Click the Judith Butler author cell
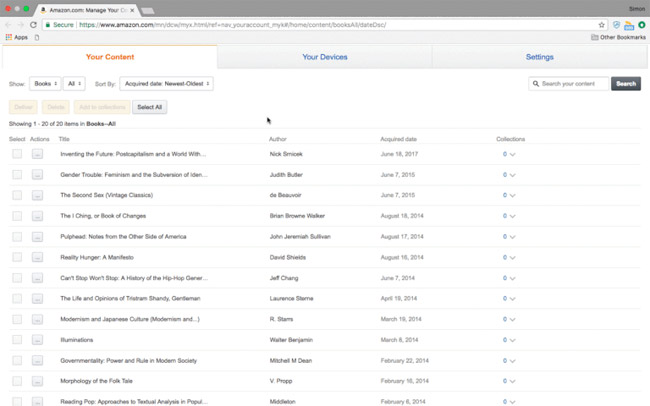The height and width of the screenshot is (406, 650). point(286,175)
